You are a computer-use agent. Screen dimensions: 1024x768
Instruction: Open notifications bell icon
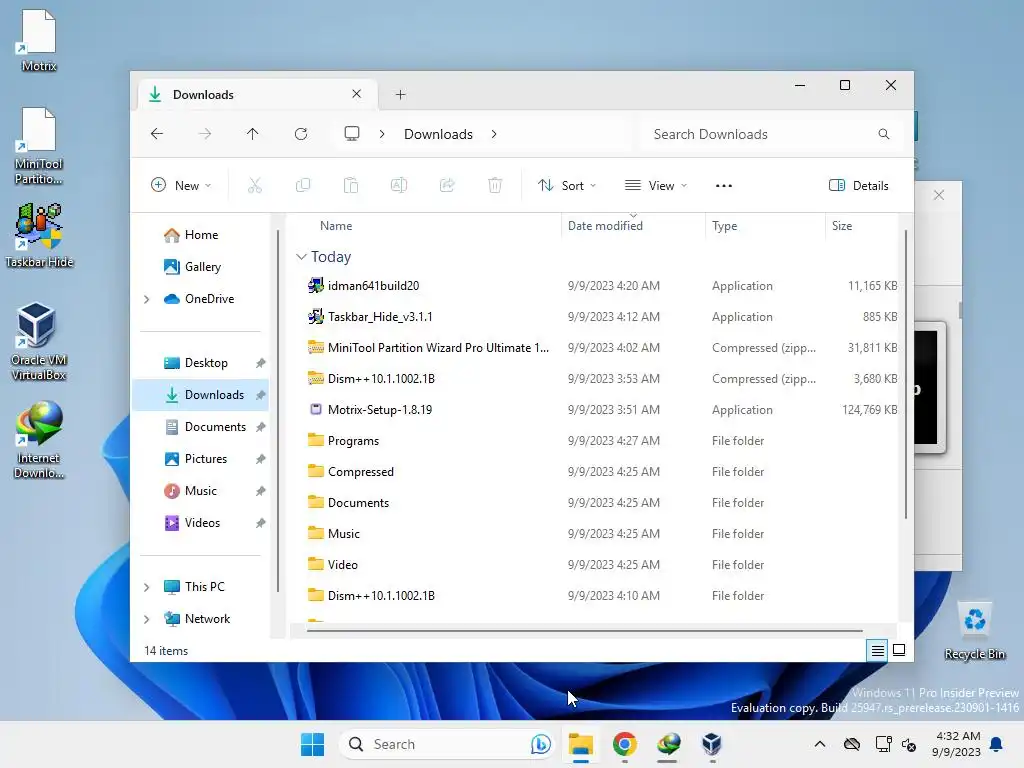tap(997, 744)
